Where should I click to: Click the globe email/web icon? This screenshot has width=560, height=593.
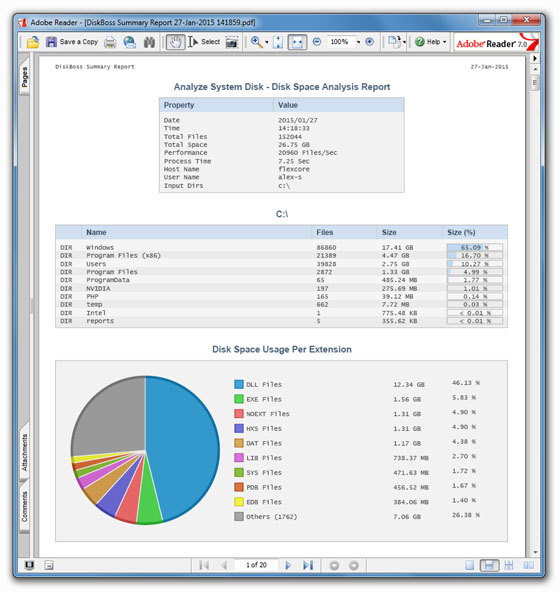click(130, 42)
